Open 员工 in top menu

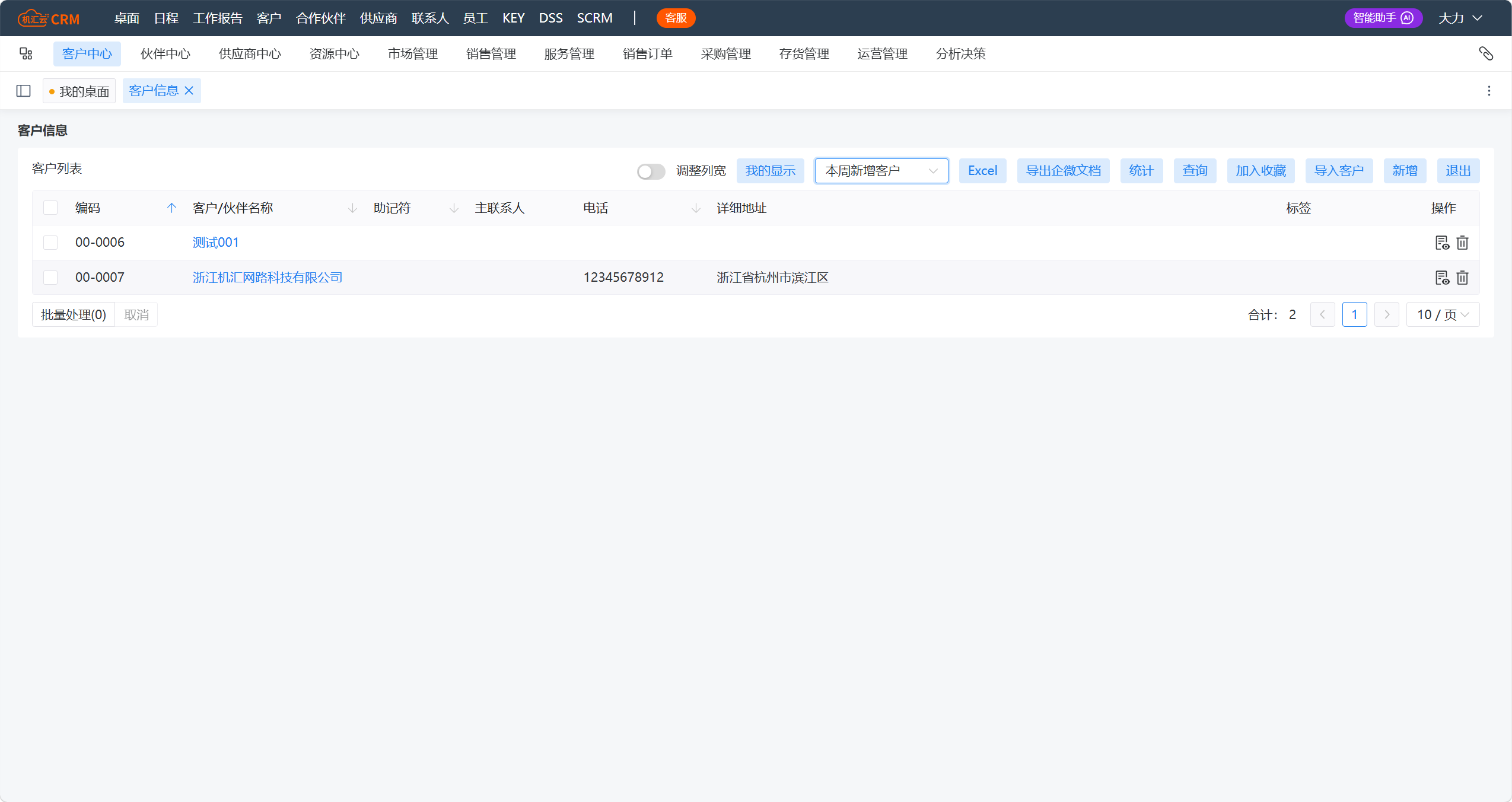point(476,18)
